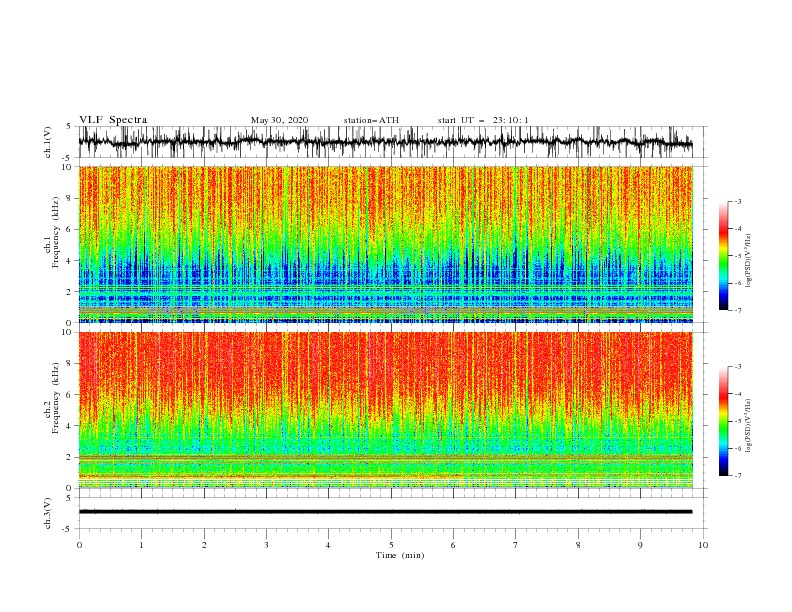
Task: Click the "ch.3(V)" axis label
Action: (48, 513)
